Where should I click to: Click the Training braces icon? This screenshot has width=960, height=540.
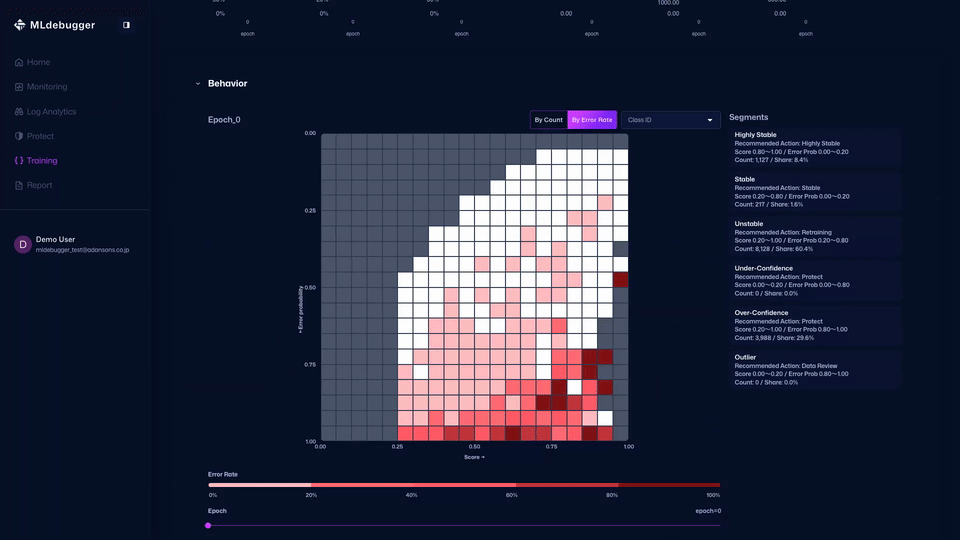[19, 161]
